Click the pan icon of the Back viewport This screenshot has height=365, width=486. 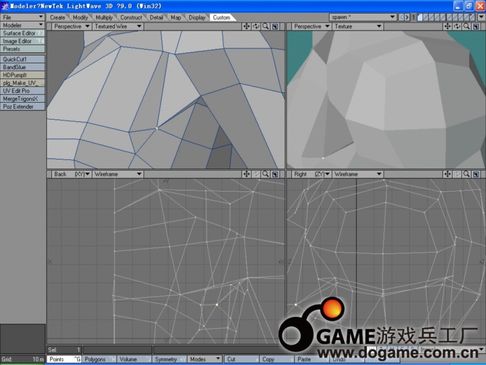[x=246, y=174]
